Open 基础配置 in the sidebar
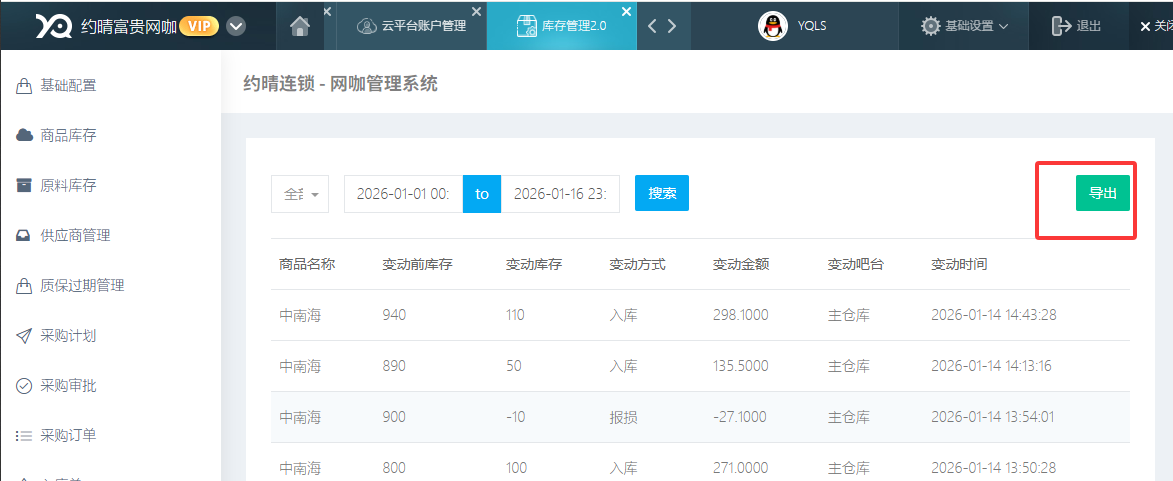1173x481 pixels. 68,86
